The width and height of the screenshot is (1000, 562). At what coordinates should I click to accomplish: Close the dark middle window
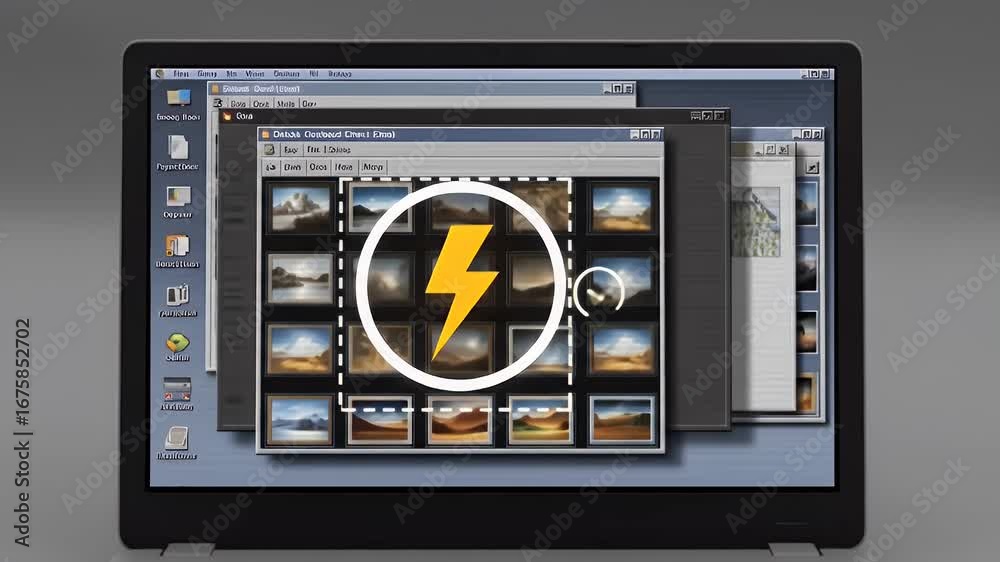pyautogui.click(x=719, y=115)
